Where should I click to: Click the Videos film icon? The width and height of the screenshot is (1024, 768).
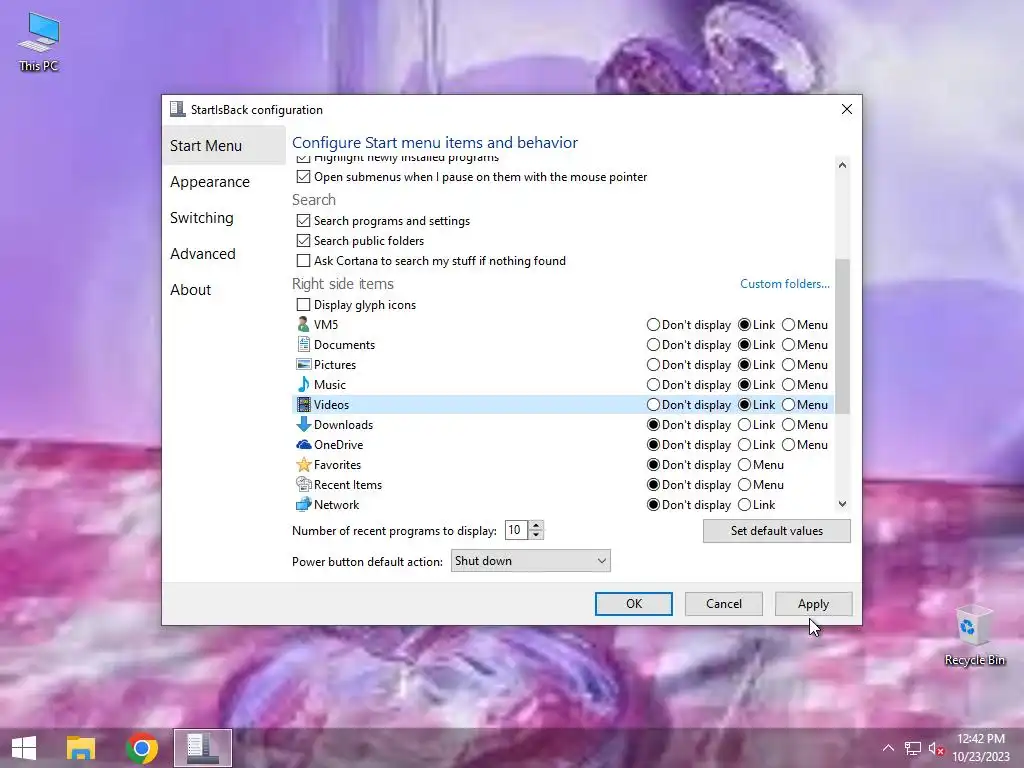point(303,404)
